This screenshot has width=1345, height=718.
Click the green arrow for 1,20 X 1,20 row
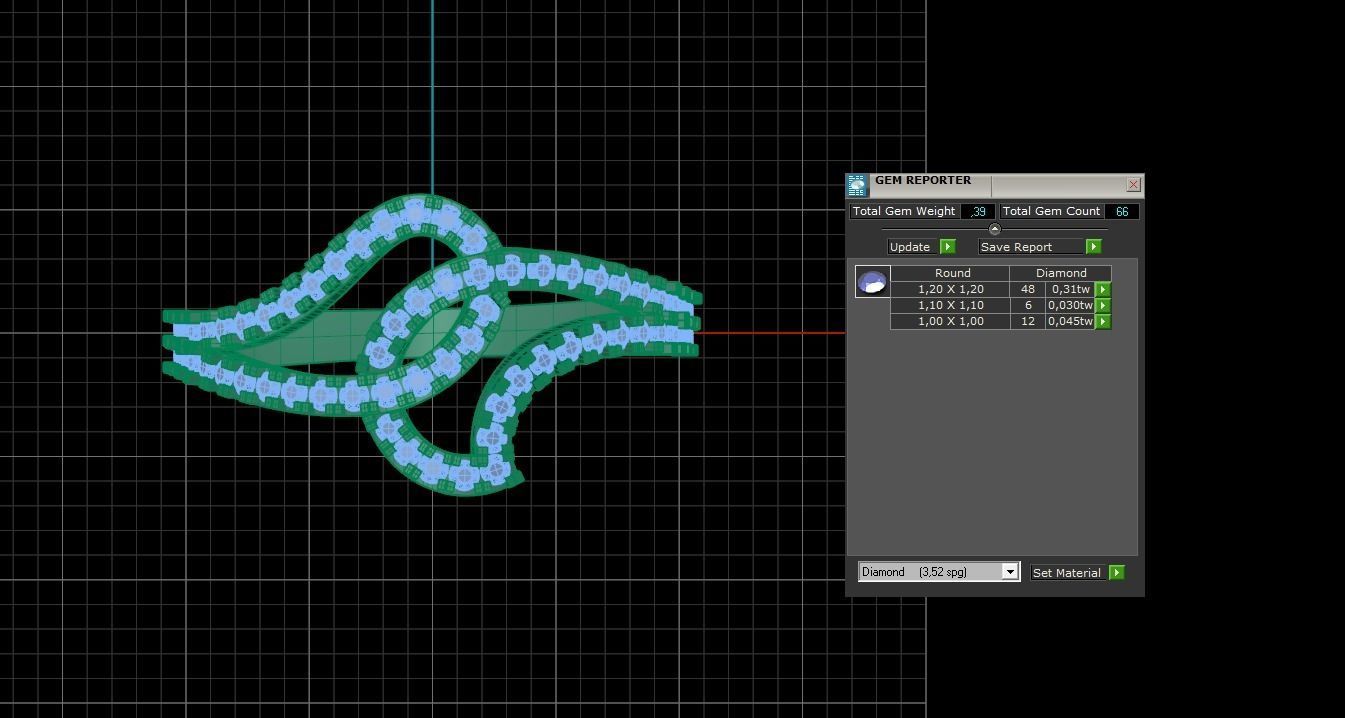click(x=1103, y=289)
